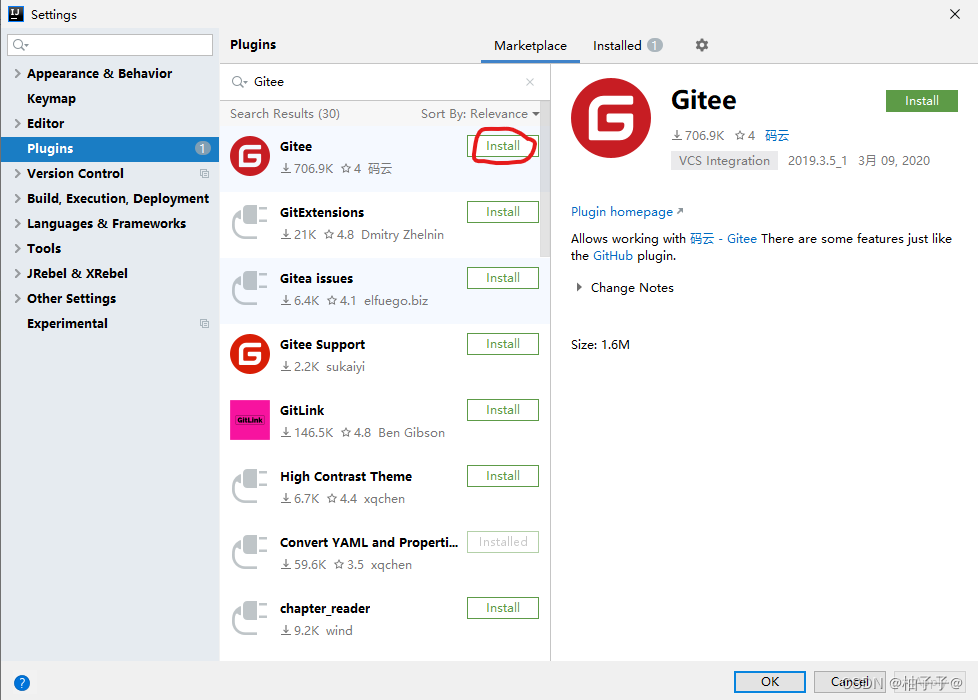This screenshot has width=978, height=700.
Task: Open the Sort By Relevance dropdown
Action: [x=480, y=114]
